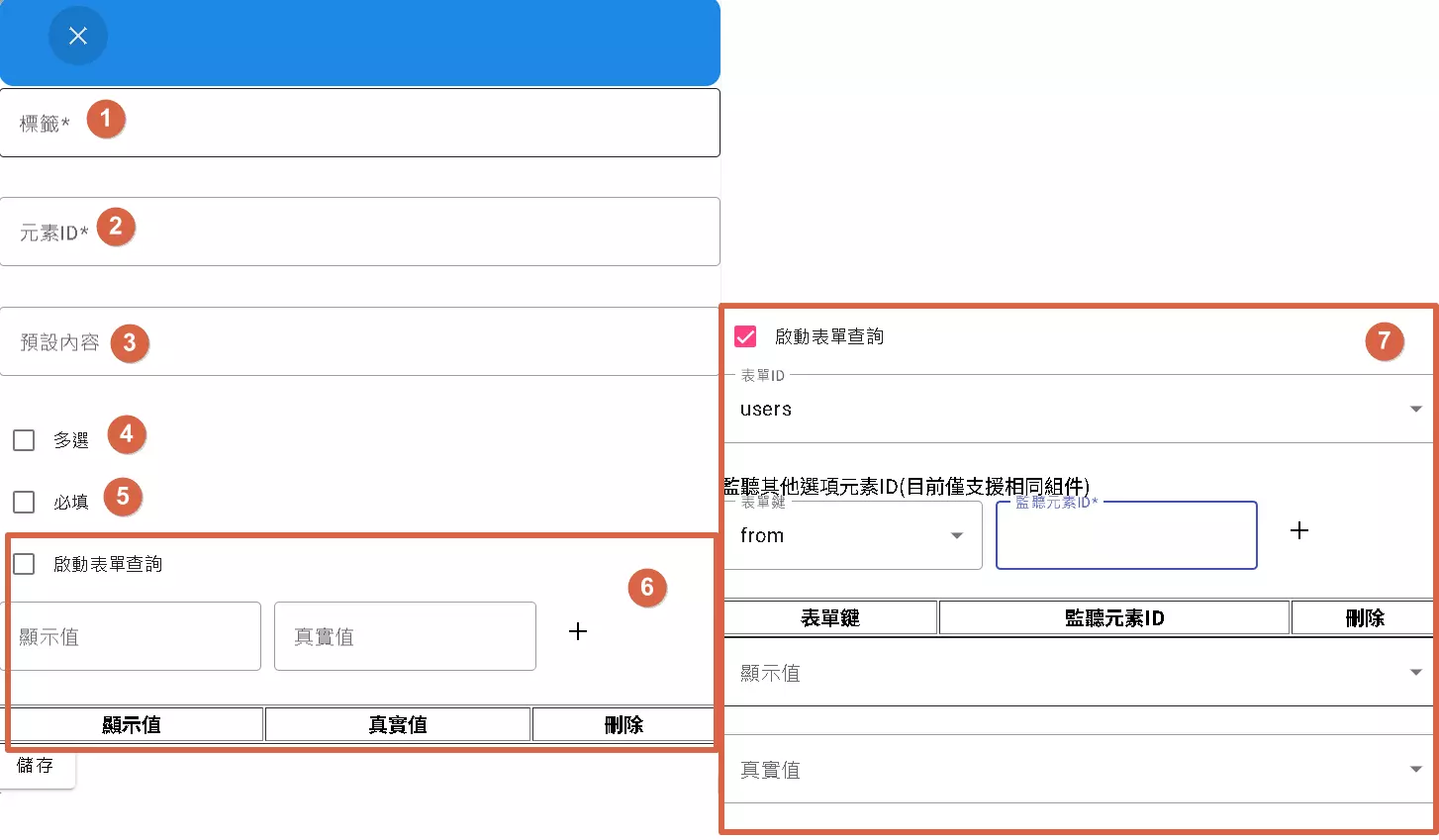Toggle the 多選 checkbox

click(23, 439)
